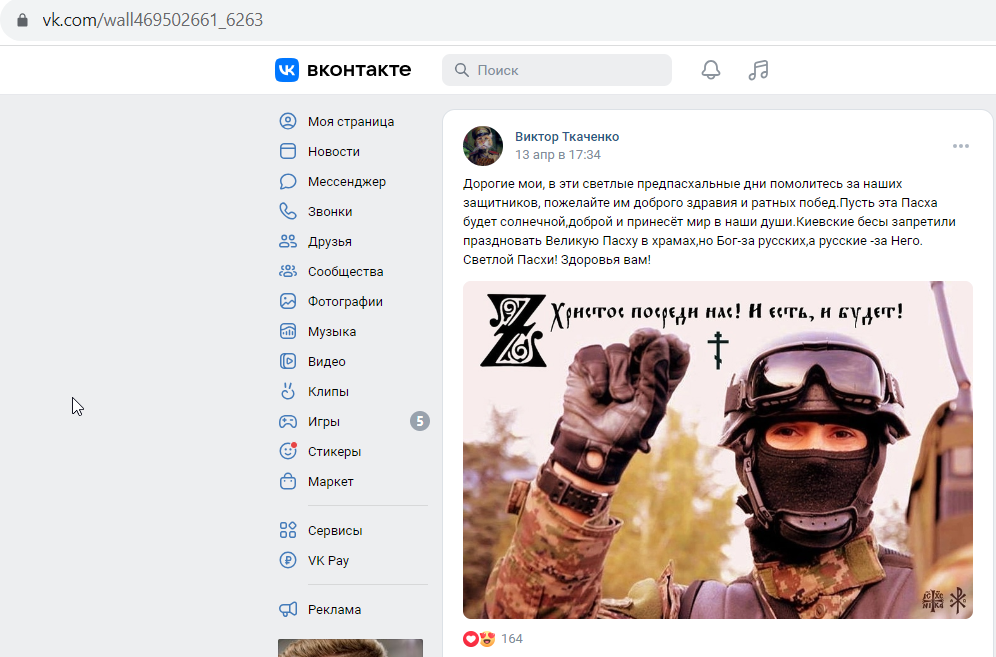The height and width of the screenshot is (657, 996).
Task: Open the Сервисы menu item
Action: pos(335,531)
